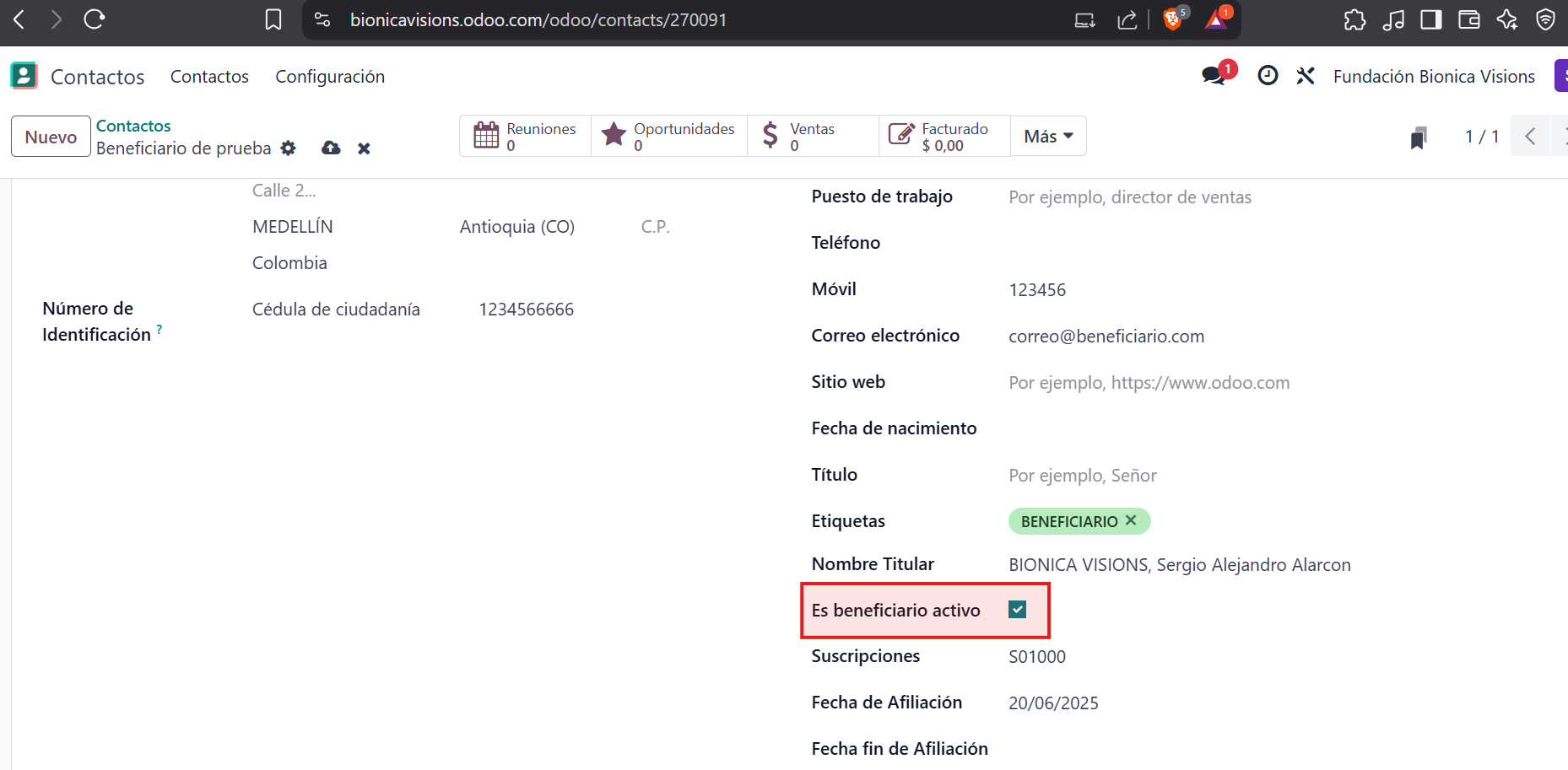The height and width of the screenshot is (770, 1568).
Task: Discard changes with the X icon
Action: click(364, 148)
